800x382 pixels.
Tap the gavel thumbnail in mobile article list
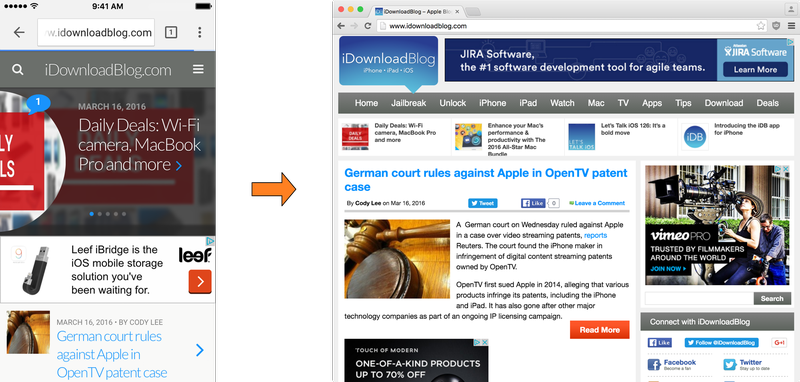tap(29, 332)
